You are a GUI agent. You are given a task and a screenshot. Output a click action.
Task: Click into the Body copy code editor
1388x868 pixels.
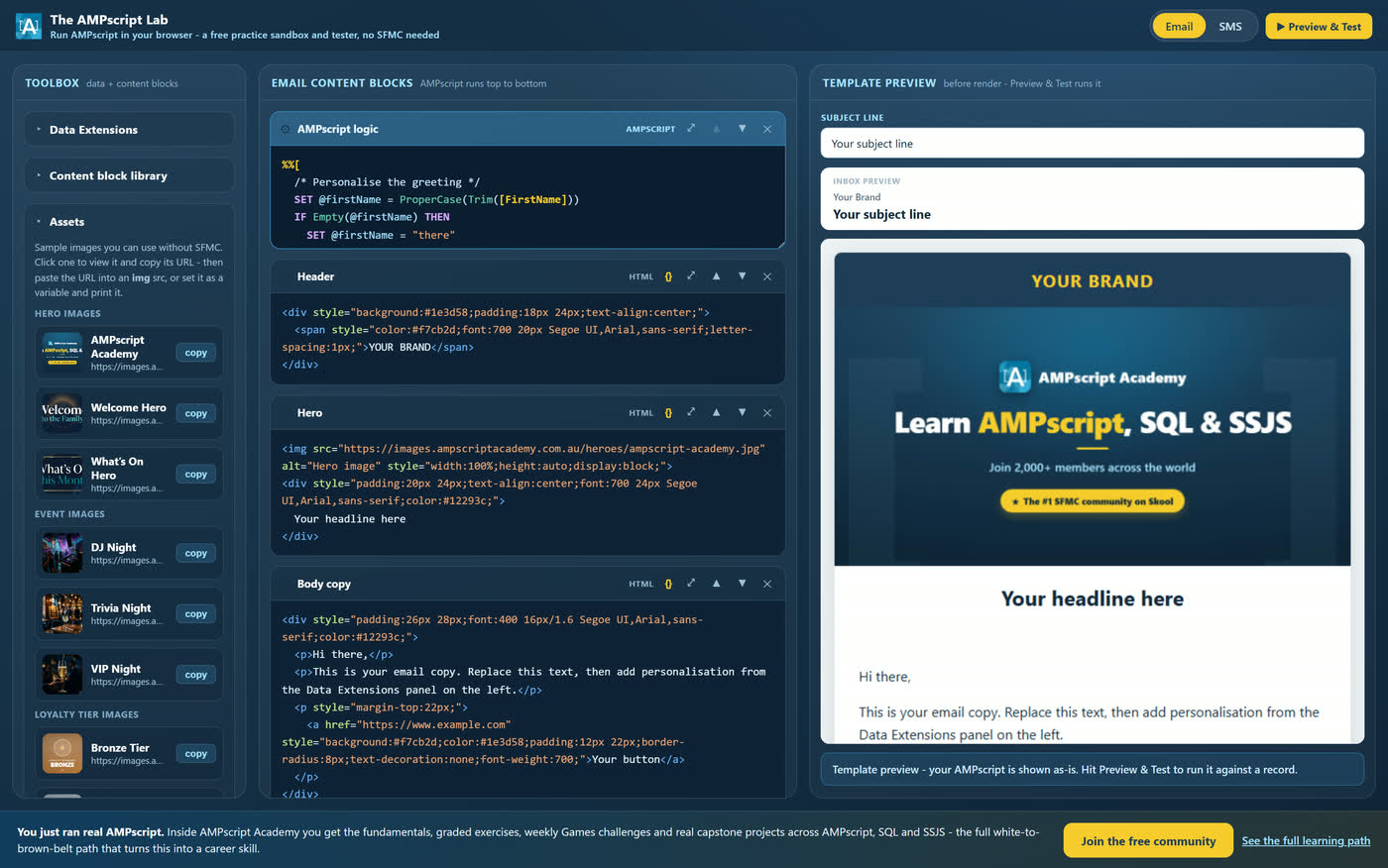[x=527, y=699]
